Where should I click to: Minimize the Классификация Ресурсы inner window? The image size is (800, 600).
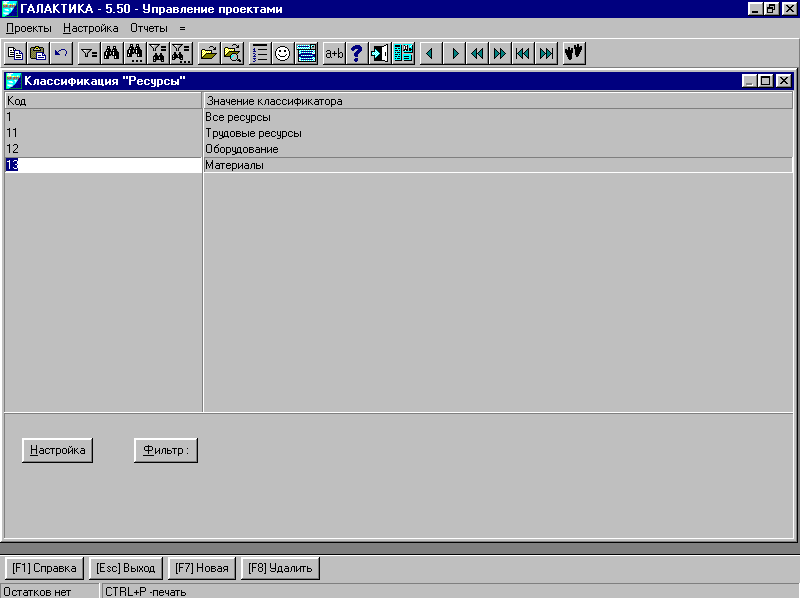click(749, 81)
